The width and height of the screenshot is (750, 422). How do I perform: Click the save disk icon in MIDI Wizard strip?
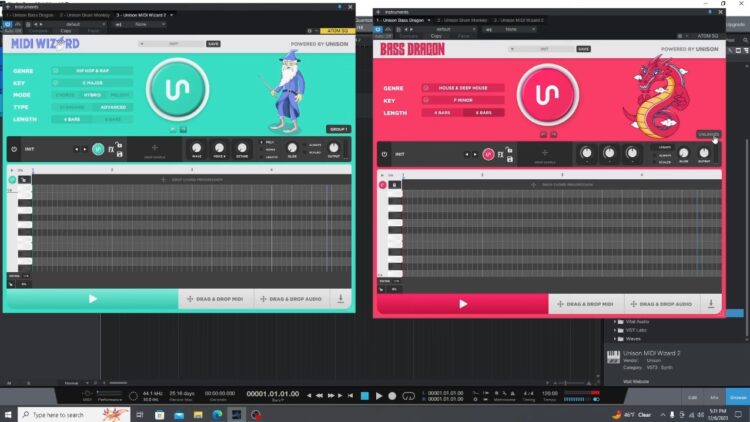(x=120, y=154)
